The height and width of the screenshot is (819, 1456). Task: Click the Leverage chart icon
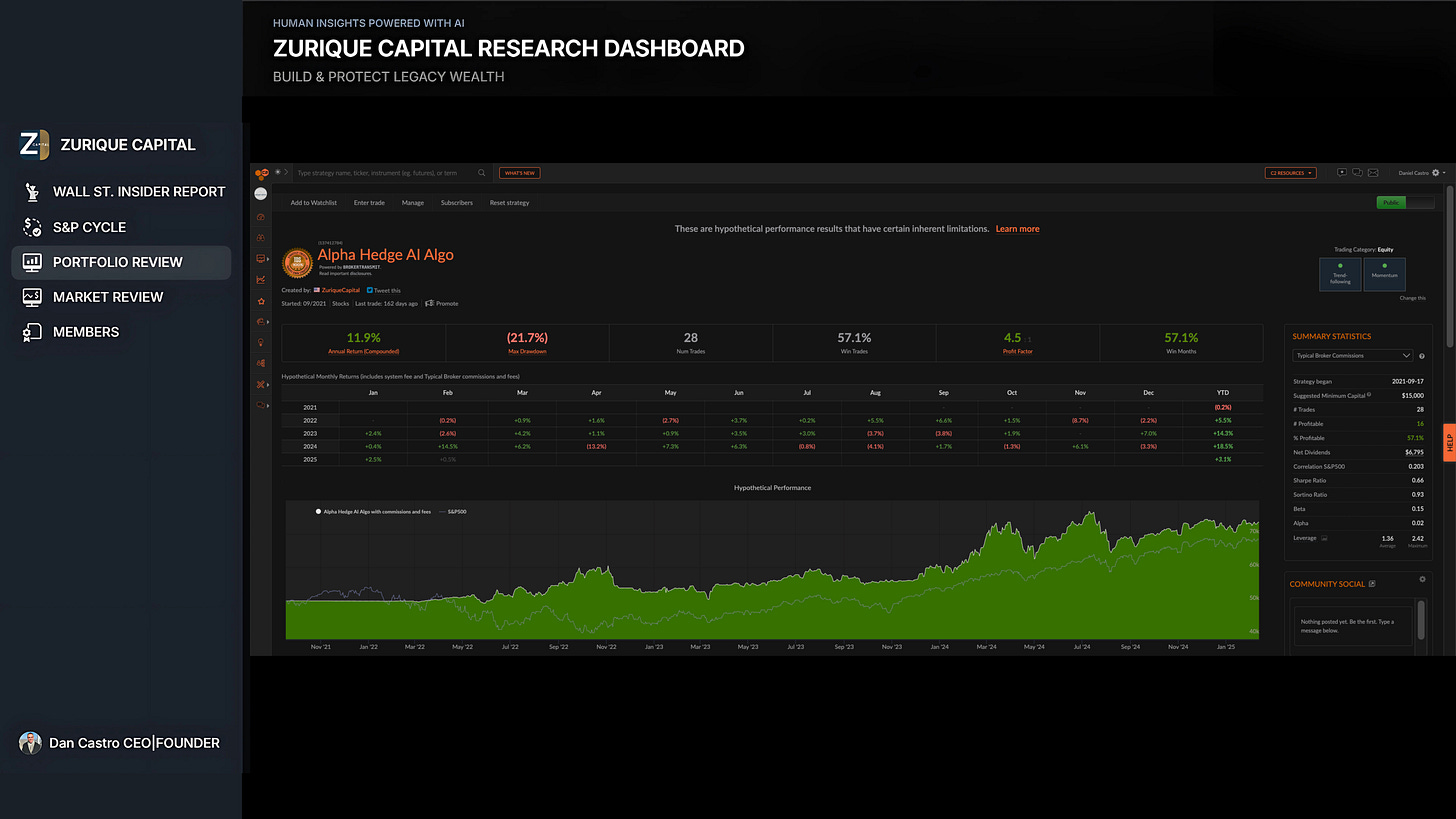point(1325,538)
